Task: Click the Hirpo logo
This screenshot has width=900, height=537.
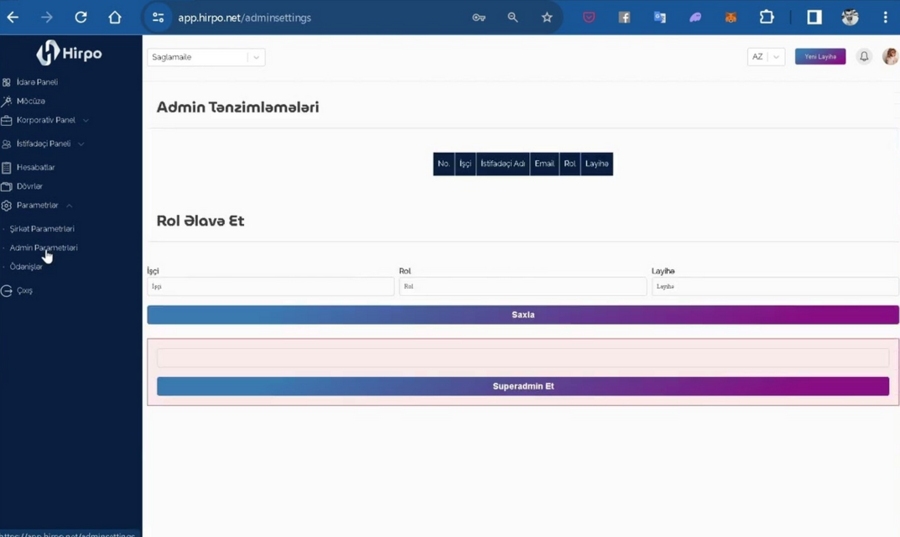Action: pos(70,53)
